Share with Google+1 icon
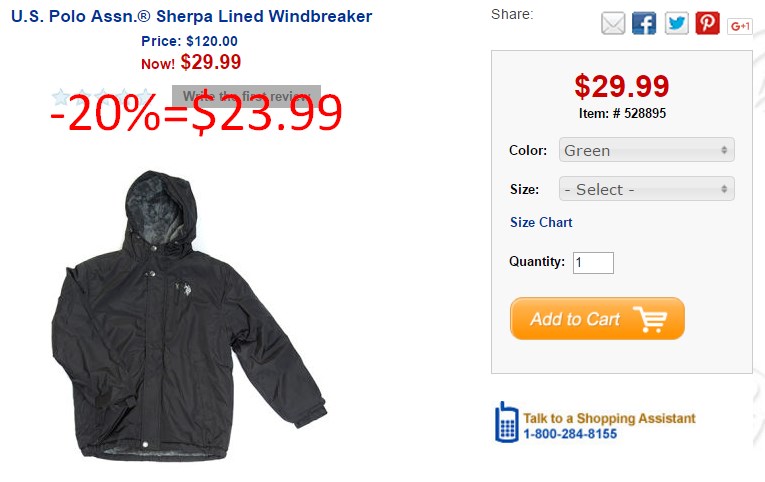The height and width of the screenshot is (482, 765). tap(740, 26)
